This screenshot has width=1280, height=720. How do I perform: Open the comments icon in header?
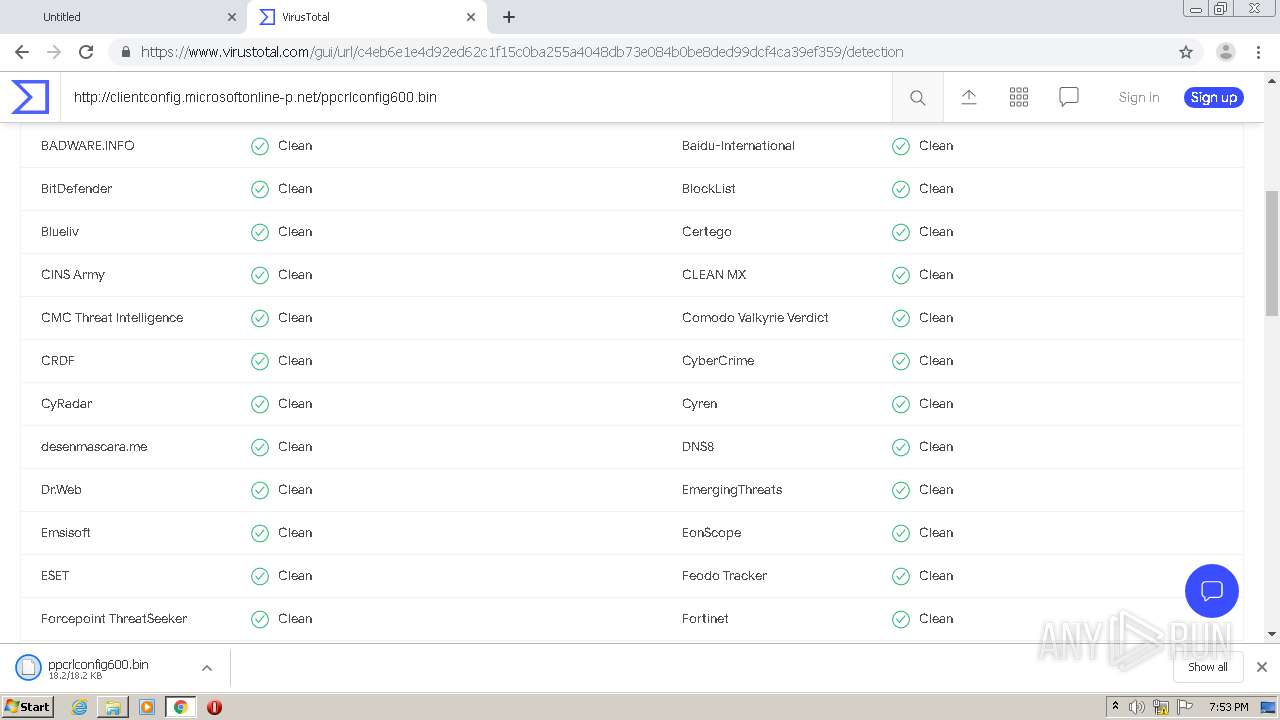(1069, 97)
